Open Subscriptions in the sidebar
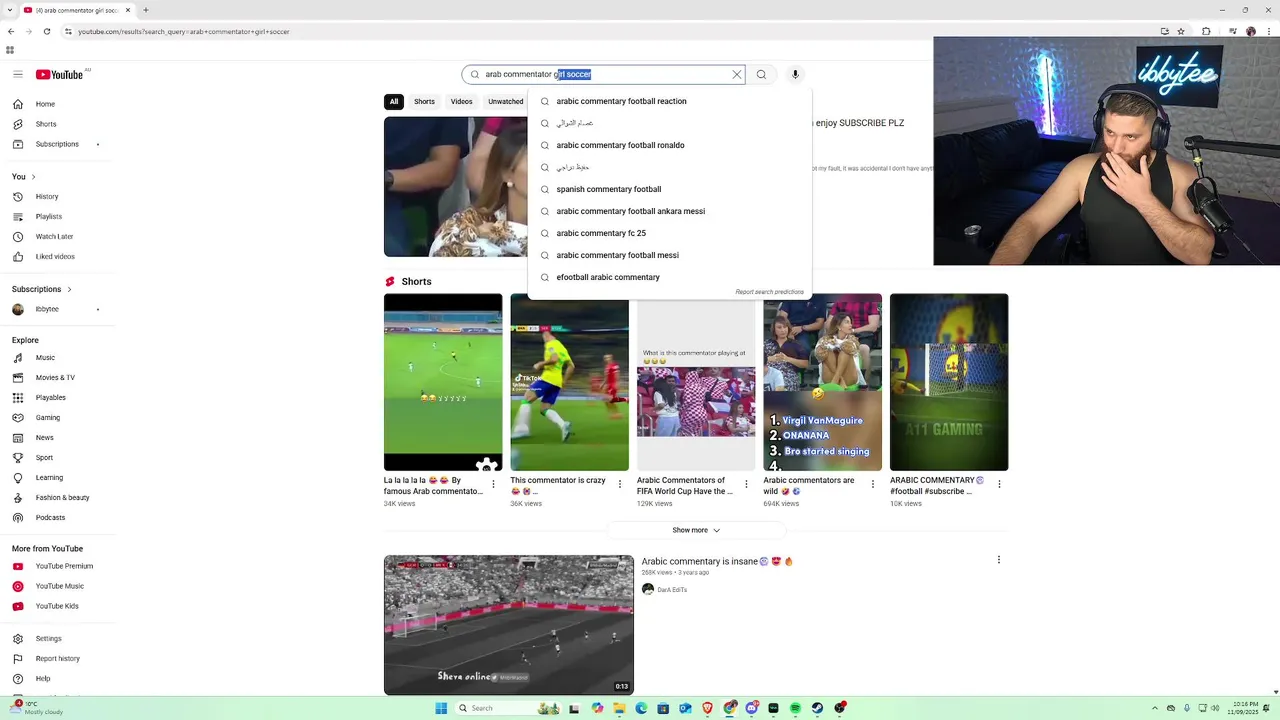 tap(58, 144)
